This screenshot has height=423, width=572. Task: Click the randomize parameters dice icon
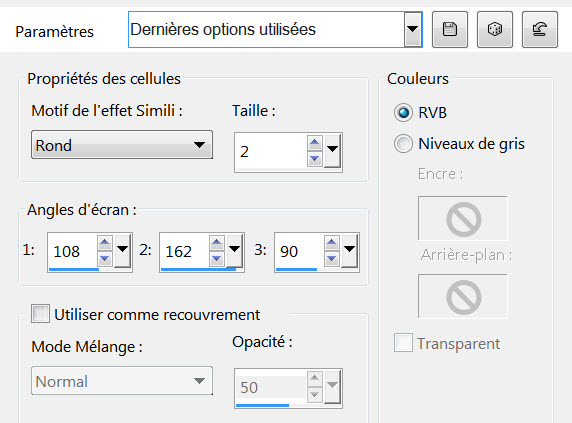pyautogui.click(x=495, y=30)
